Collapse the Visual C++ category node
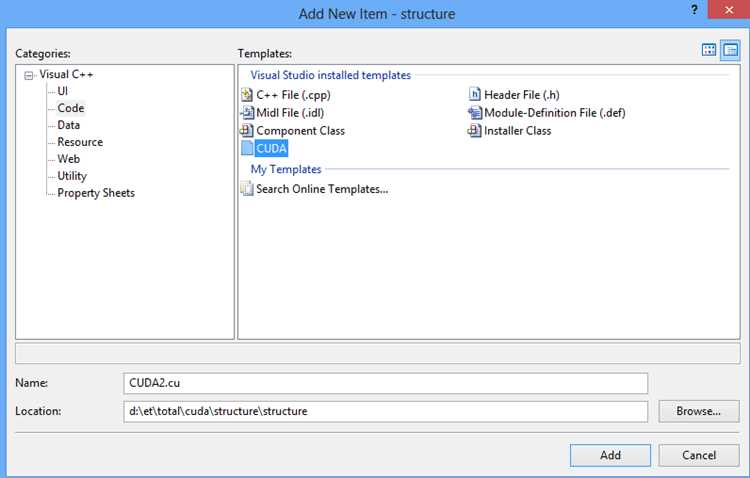750x478 pixels. pos(29,76)
